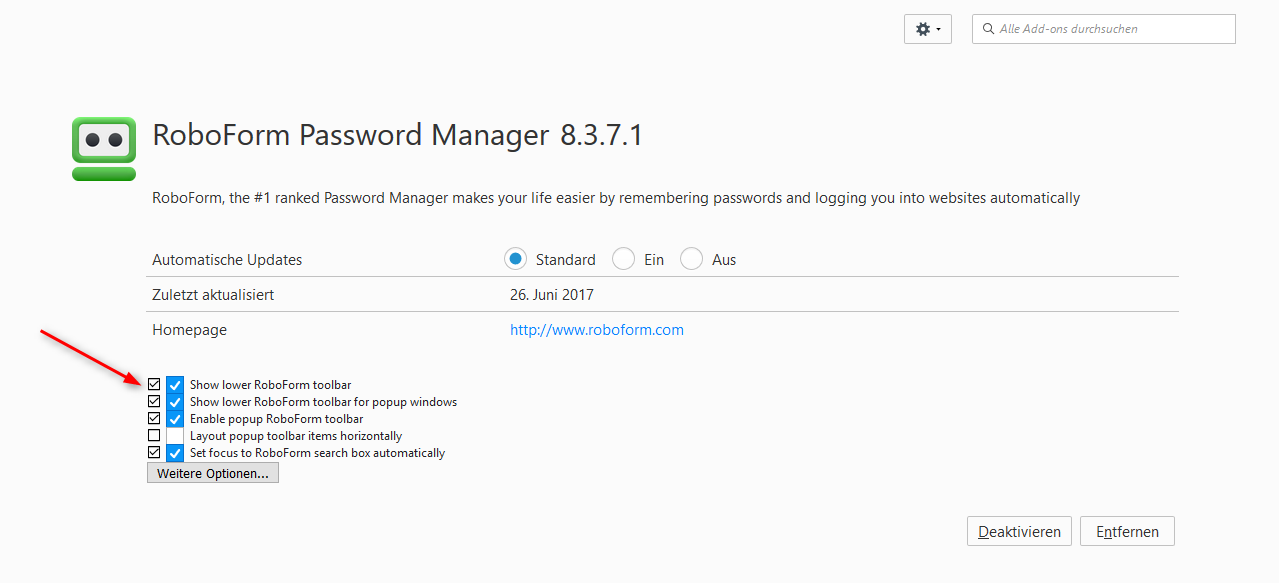The height and width of the screenshot is (583, 1279).
Task: Toggle blue 'Show lower RoboForm toolbar for popup windows' checkbox
Action: pyautogui.click(x=175, y=402)
